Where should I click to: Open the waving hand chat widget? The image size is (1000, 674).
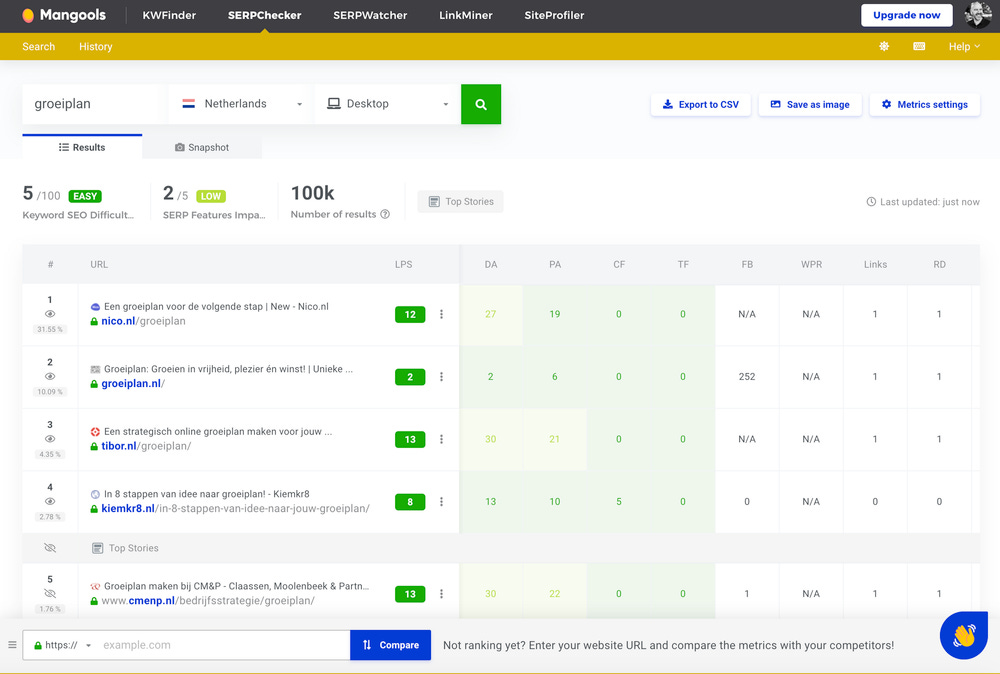click(964, 636)
